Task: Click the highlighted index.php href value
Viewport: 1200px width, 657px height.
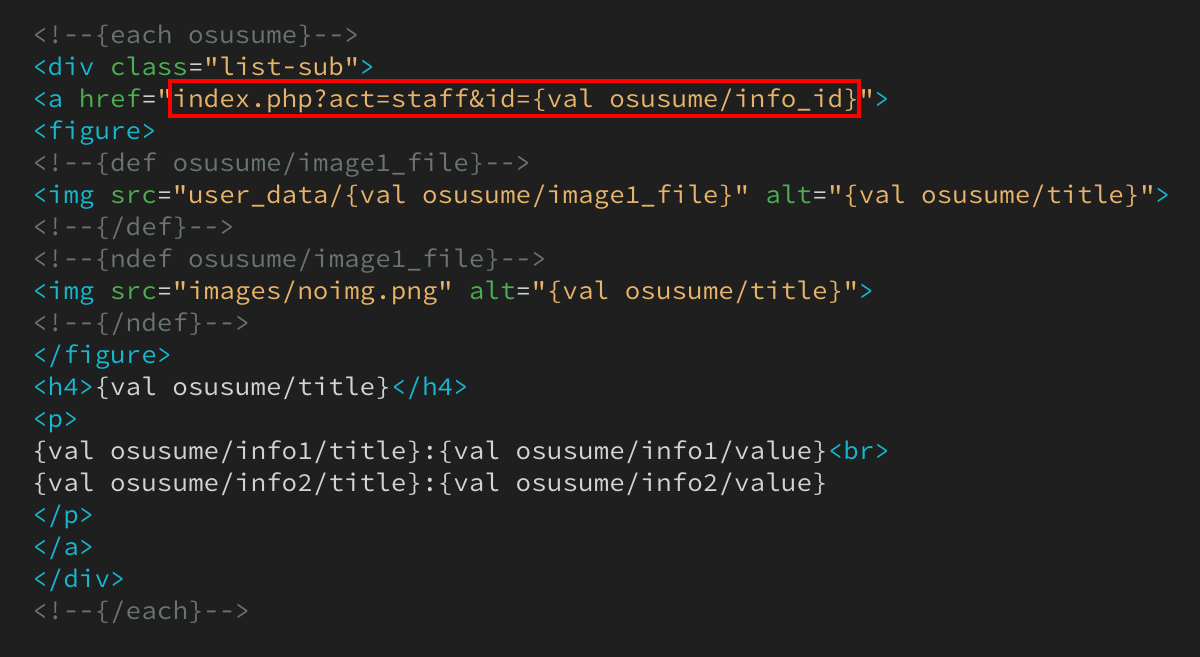Action: pos(515,99)
